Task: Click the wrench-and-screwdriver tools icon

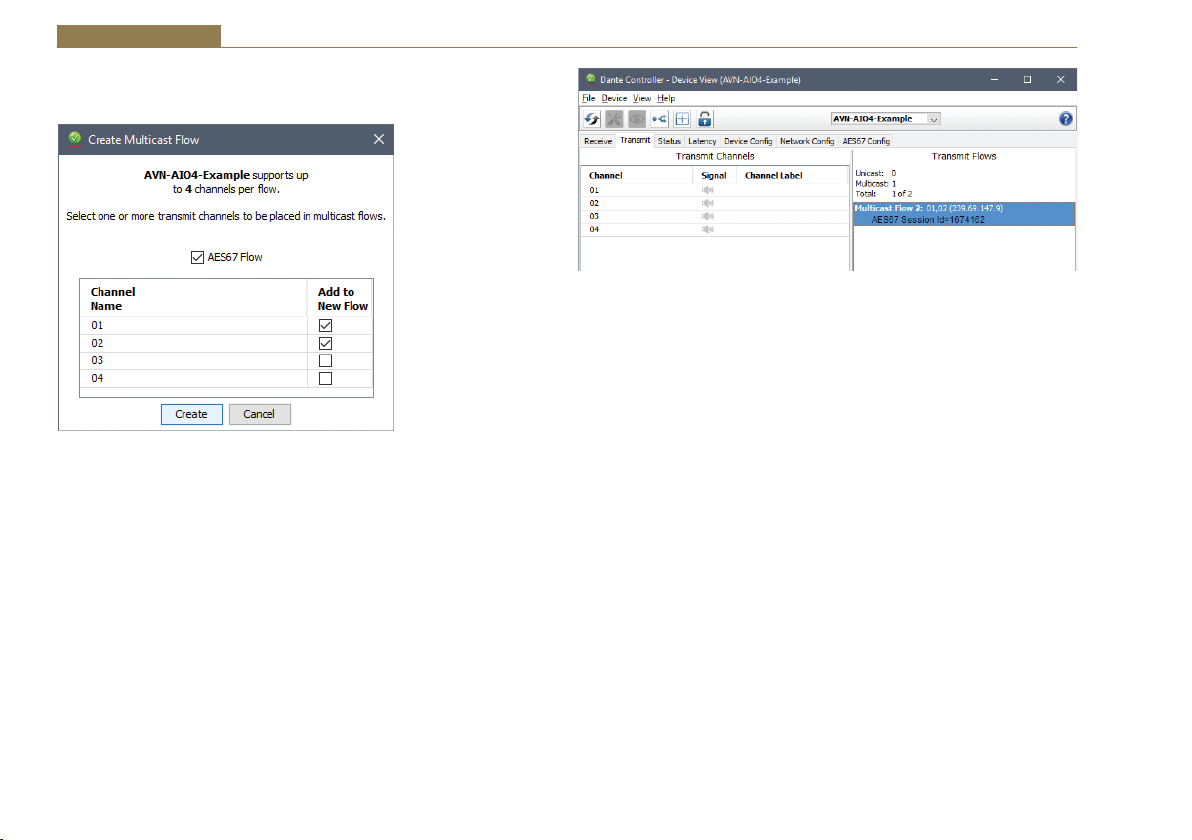Action: [x=614, y=119]
